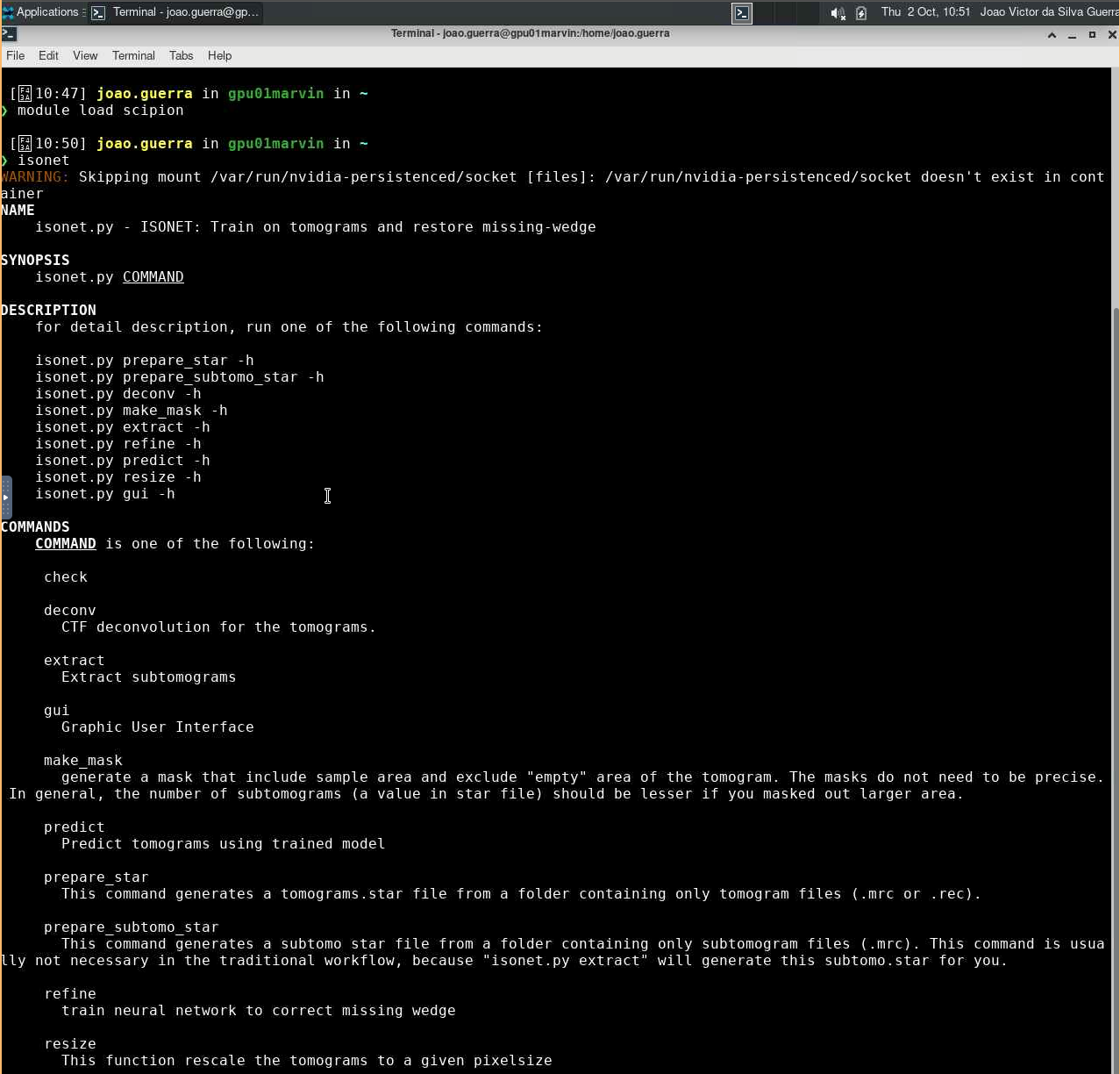The image size is (1120, 1074).
Task: Expand the left edge side panel handle
Action: [x=6, y=498]
